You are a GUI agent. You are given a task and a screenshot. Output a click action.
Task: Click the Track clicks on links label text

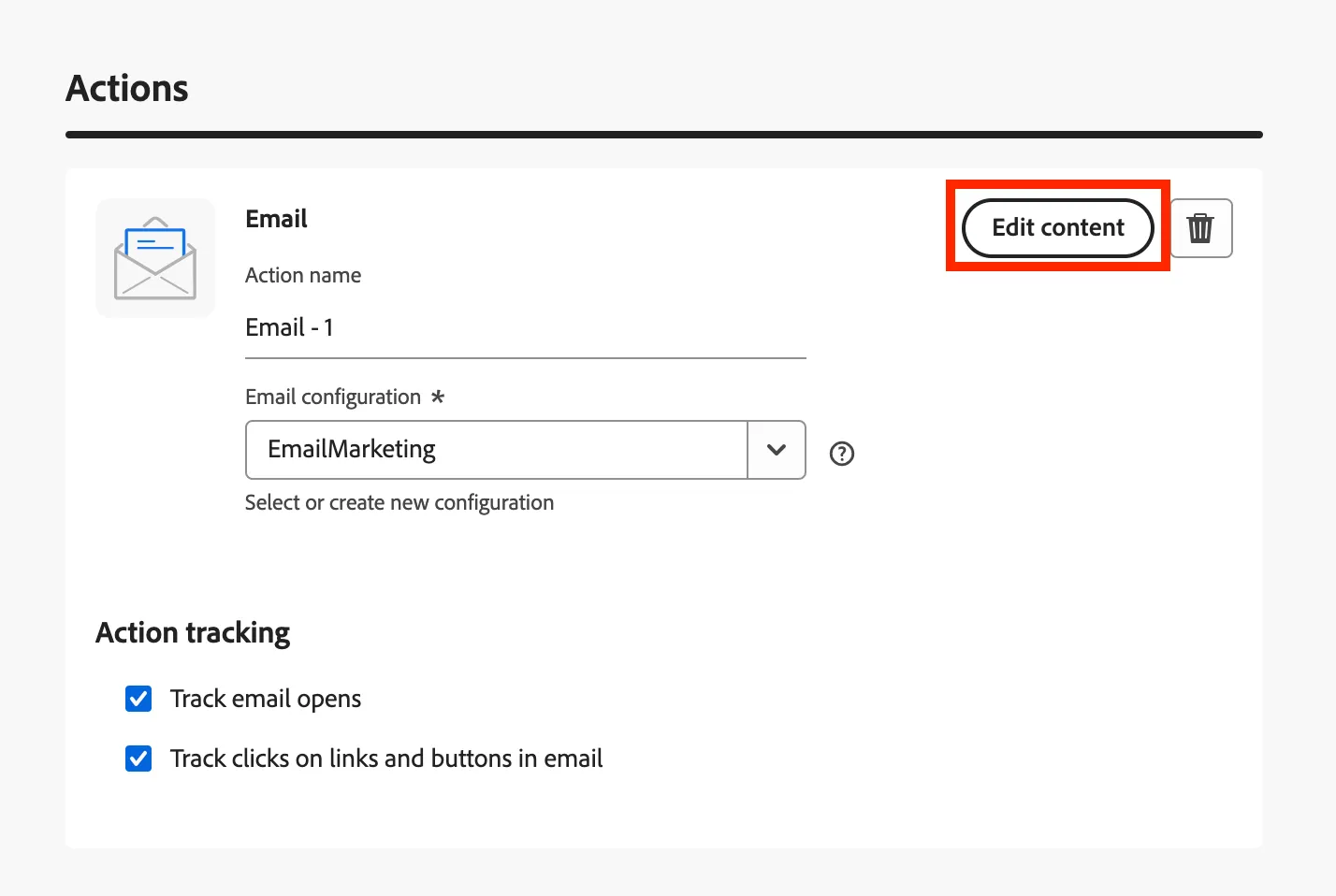coord(386,759)
